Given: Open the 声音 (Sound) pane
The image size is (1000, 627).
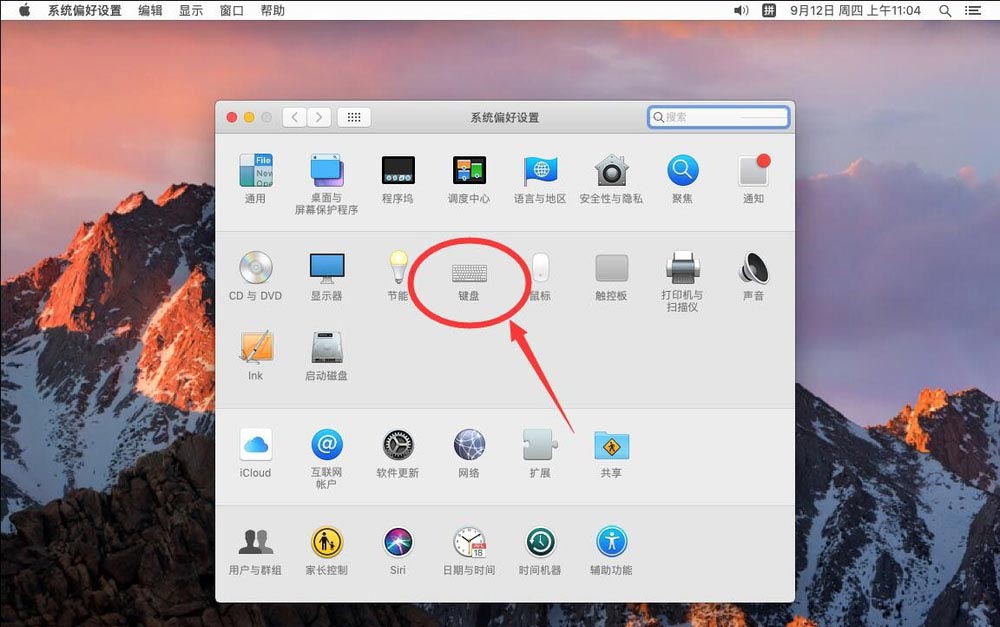Looking at the screenshot, I should point(753,270).
